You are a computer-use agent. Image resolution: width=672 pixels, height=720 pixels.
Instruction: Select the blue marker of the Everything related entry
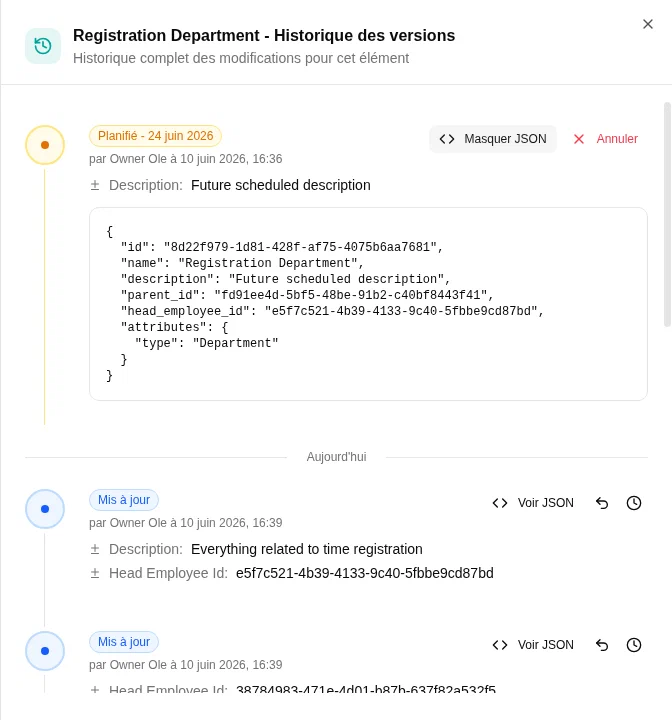coord(45,509)
